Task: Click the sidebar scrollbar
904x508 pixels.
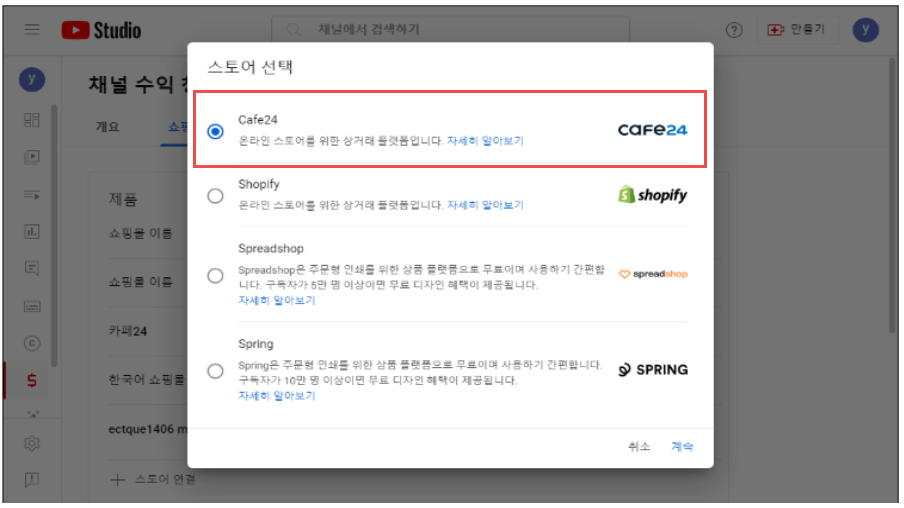Action: [x=54, y=235]
